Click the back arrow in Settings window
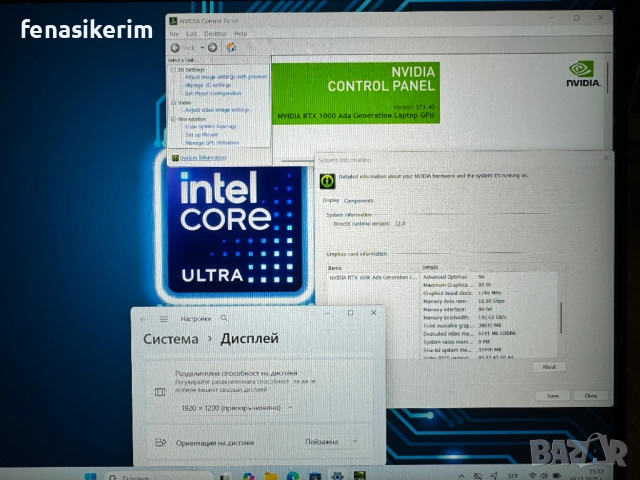 point(143,318)
